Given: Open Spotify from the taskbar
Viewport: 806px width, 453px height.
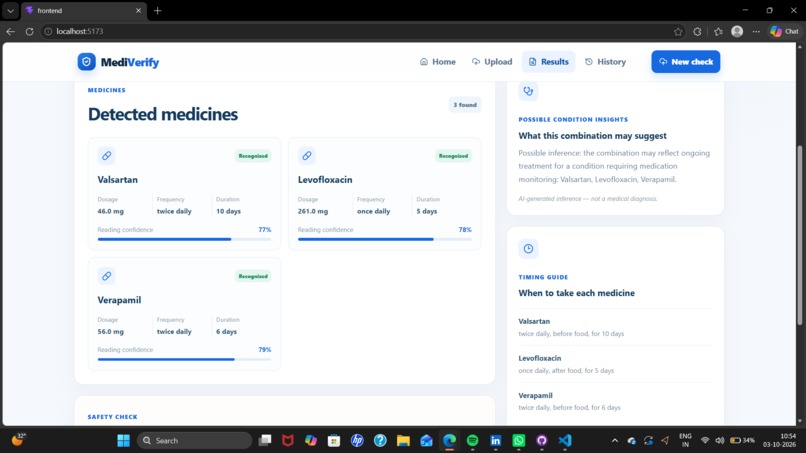Looking at the screenshot, I should 472,441.
